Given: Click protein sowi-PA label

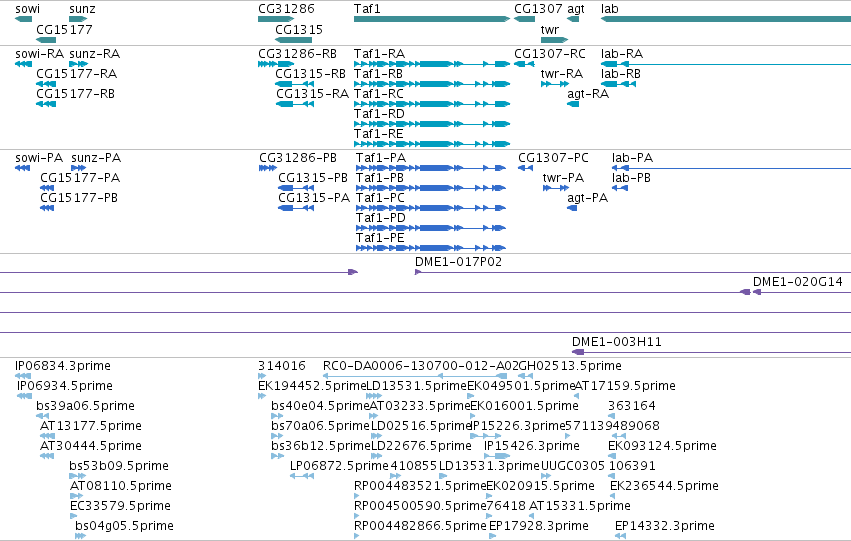Looking at the screenshot, I should [39, 158].
